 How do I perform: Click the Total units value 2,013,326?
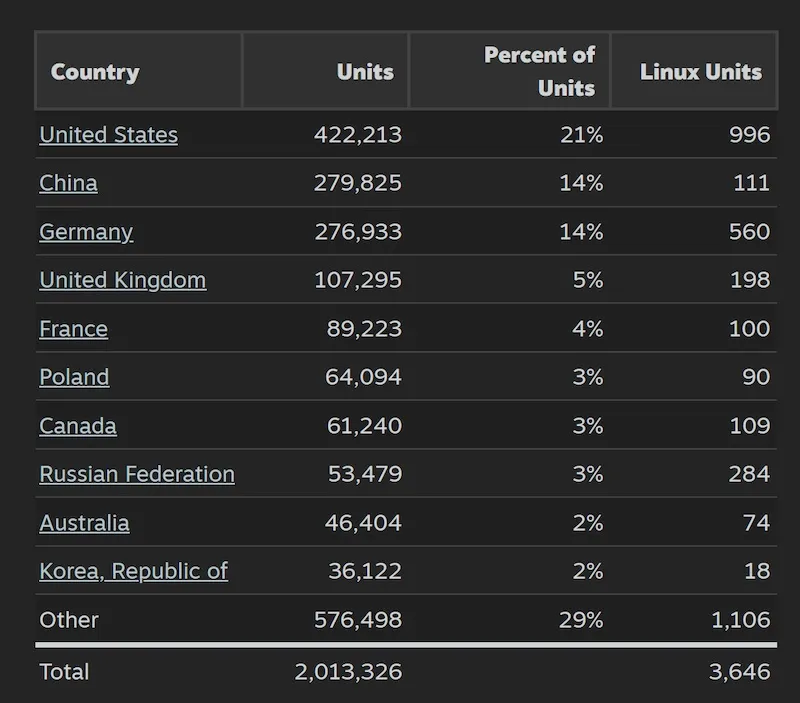tap(348, 672)
